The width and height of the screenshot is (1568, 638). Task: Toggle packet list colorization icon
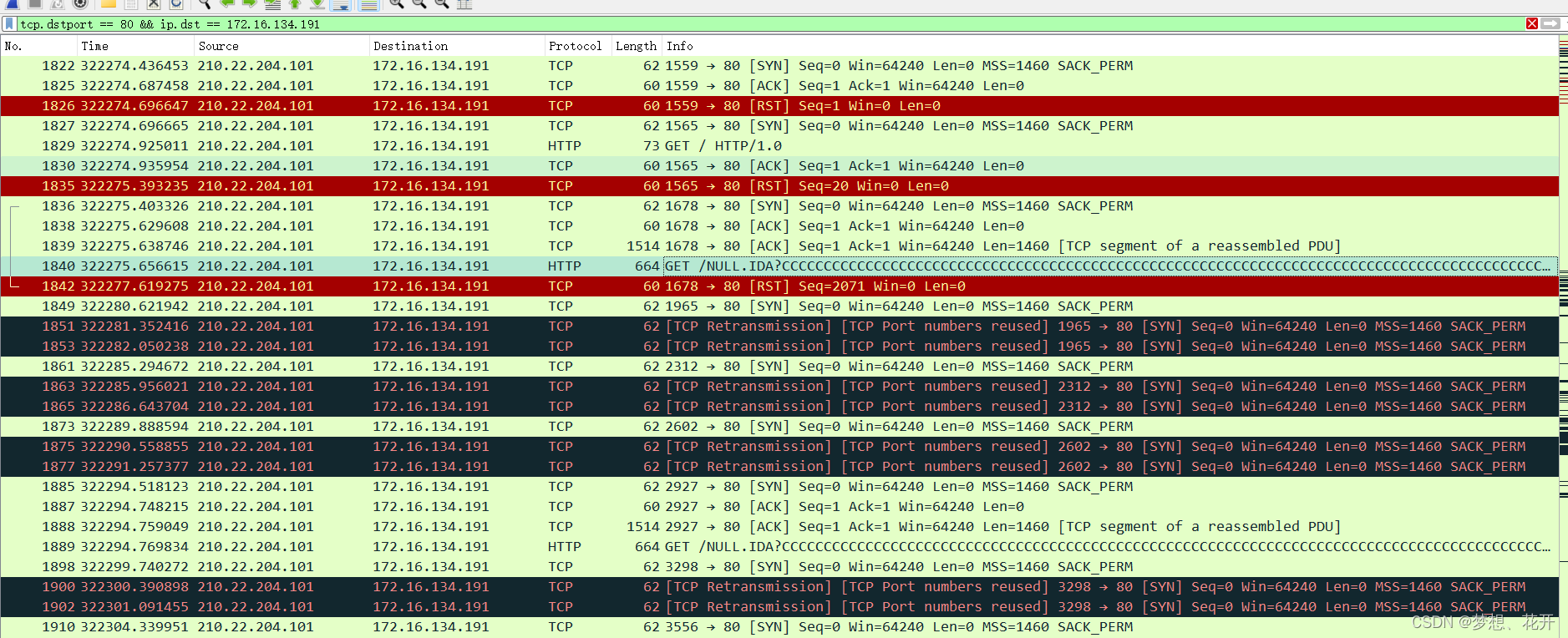pyautogui.click(x=368, y=5)
